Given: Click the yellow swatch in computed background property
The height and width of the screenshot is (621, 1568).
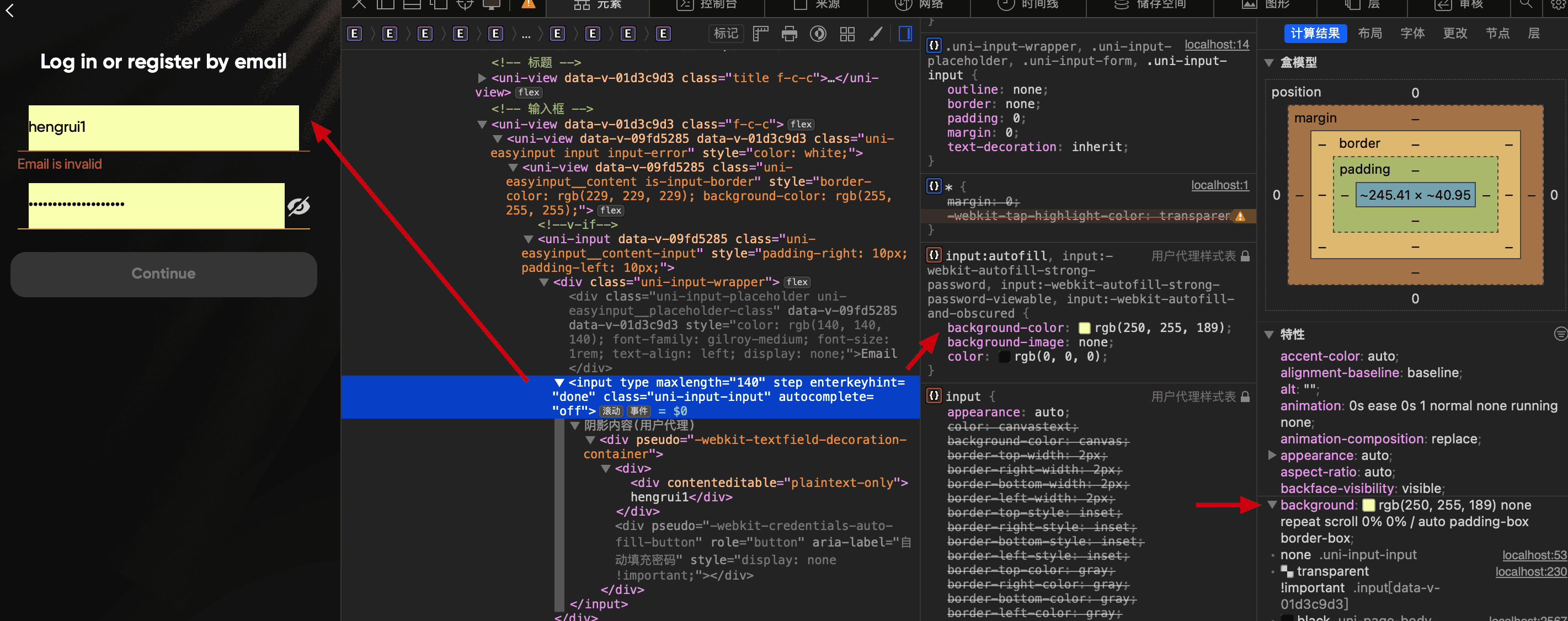Looking at the screenshot, I should pos(1368,505).
